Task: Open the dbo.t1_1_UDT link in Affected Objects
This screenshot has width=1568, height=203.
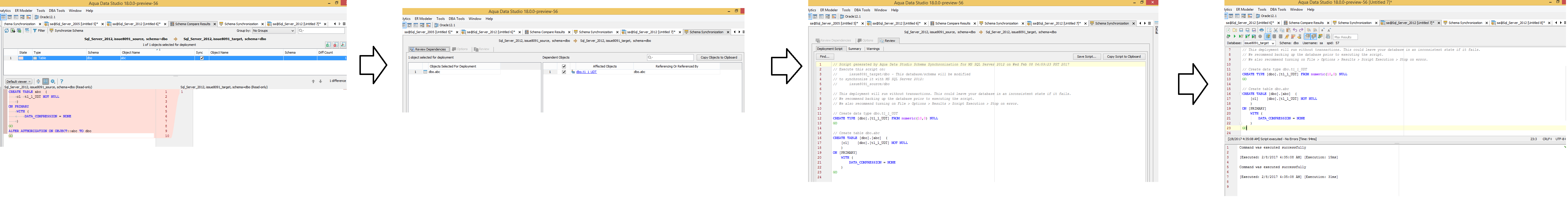Action: pos(586,72)
